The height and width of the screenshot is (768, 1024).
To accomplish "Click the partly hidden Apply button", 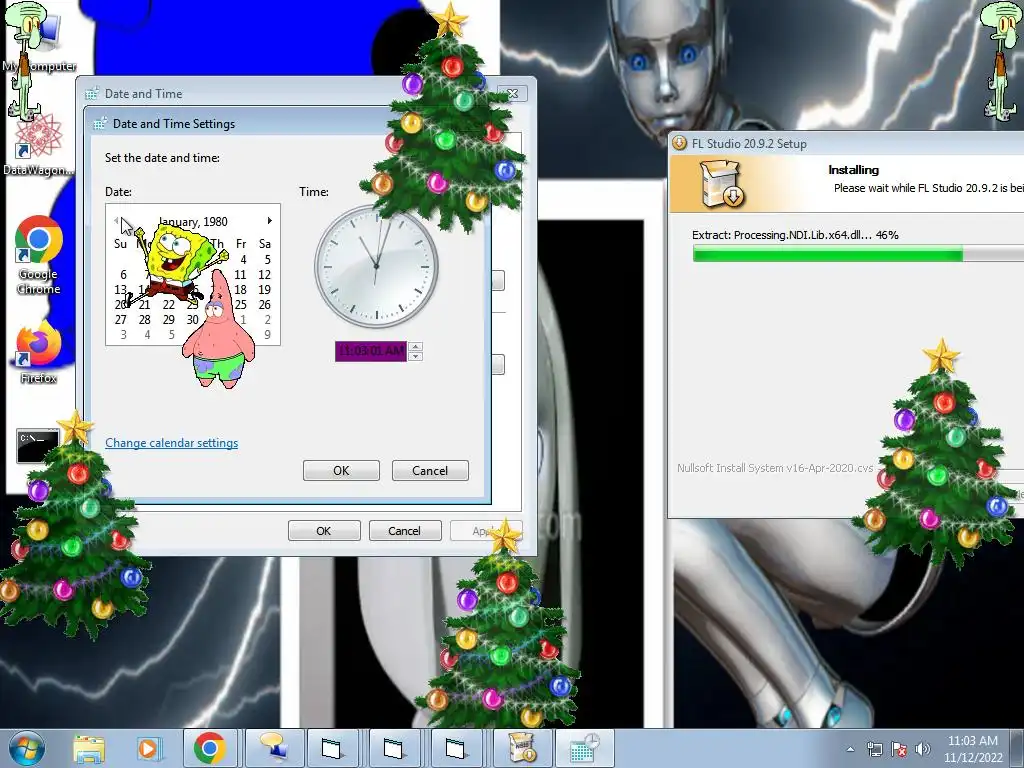I will pos(486,531).
